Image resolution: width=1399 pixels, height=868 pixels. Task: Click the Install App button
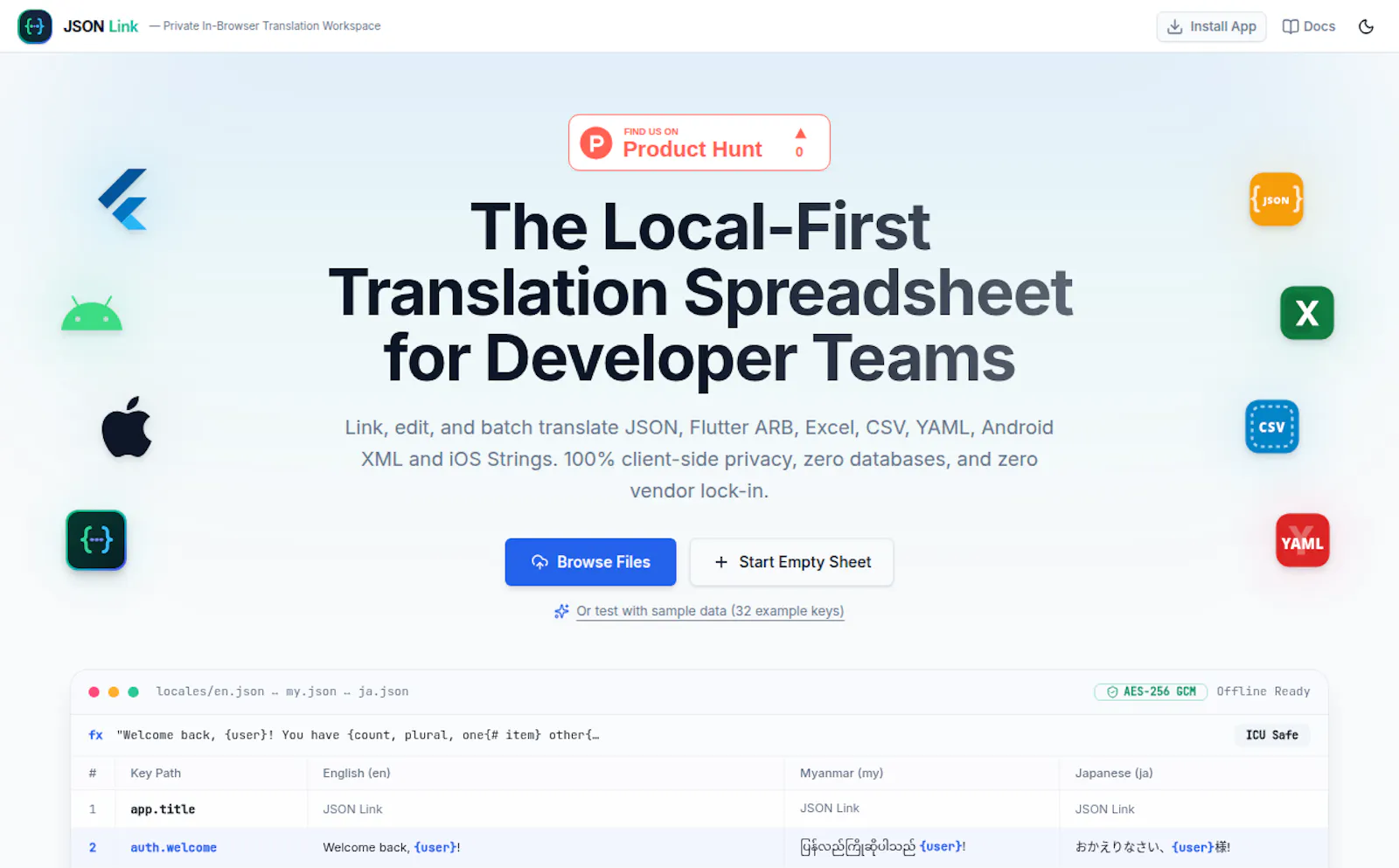pyautogui.click(x=1211, y=26)
